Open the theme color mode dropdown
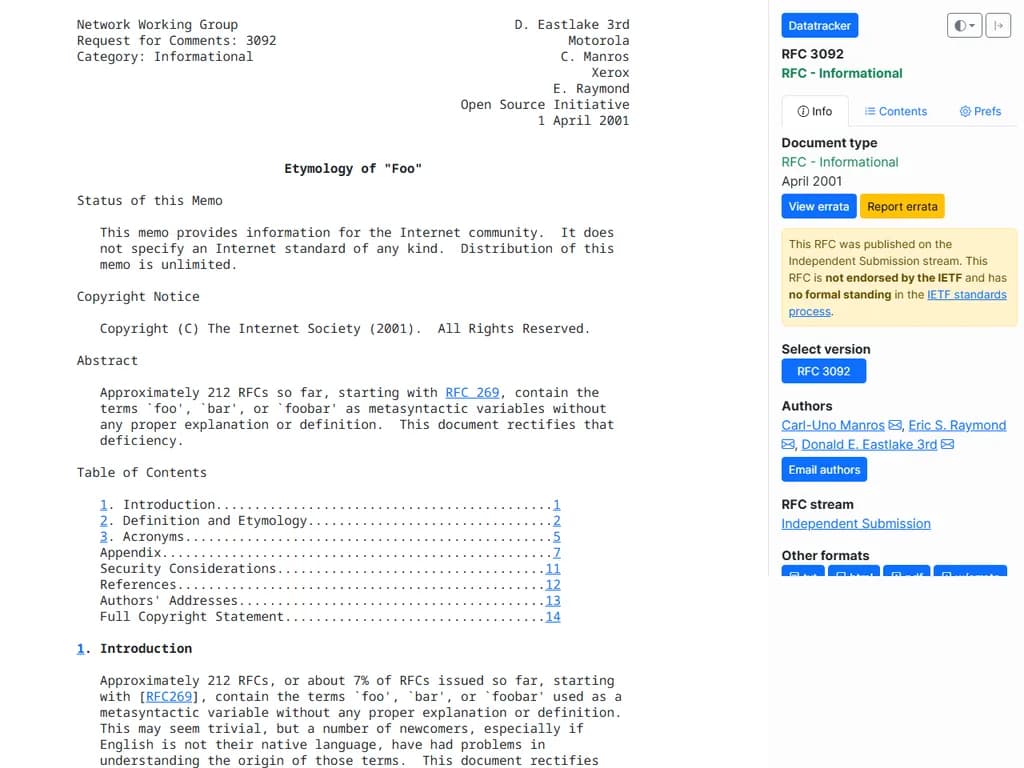This screenshot has height=768, width=1024. pyautogui.click(x=964, y=26)
